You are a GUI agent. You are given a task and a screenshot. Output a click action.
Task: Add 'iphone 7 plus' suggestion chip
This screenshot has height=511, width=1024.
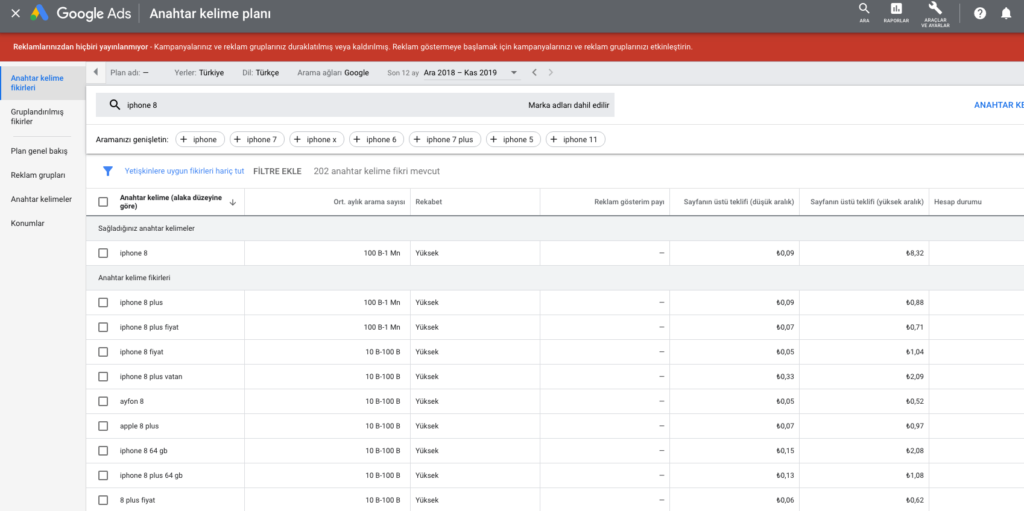(445, 139)
